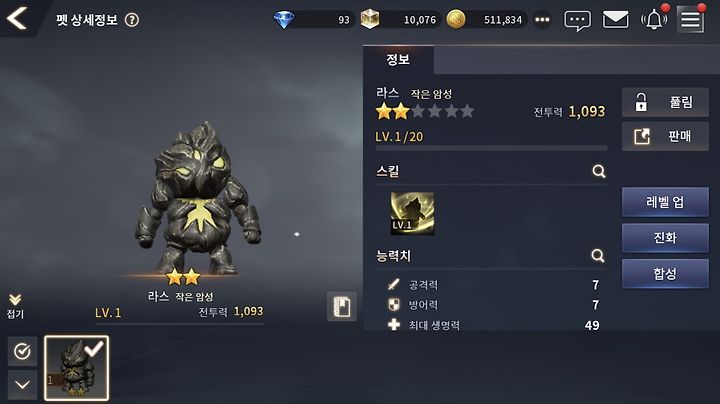This screenshot has width=720, height=404.
Task: Collapse the panel with 접기 chevron
Action: click(x=15, y=306)
